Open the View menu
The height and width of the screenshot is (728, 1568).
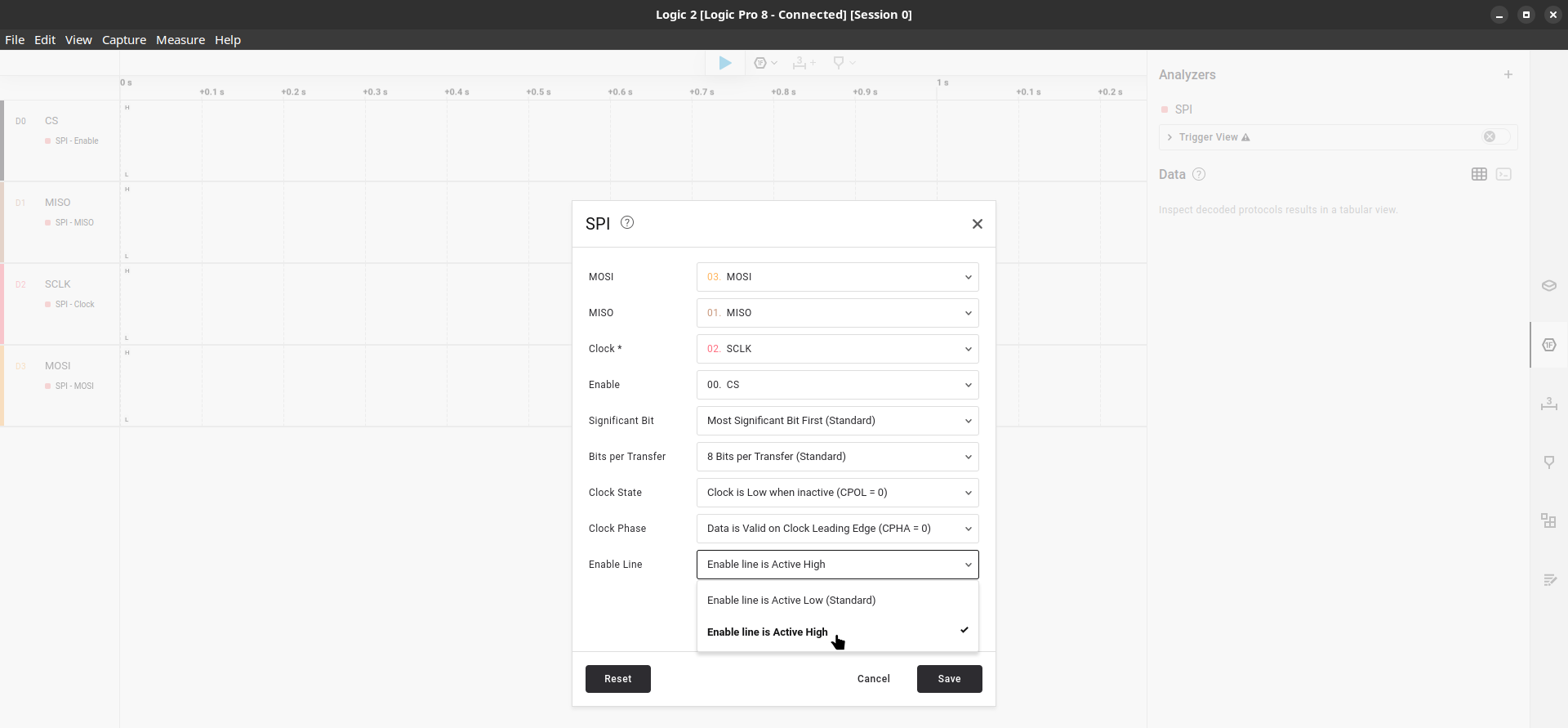(78, 40)
